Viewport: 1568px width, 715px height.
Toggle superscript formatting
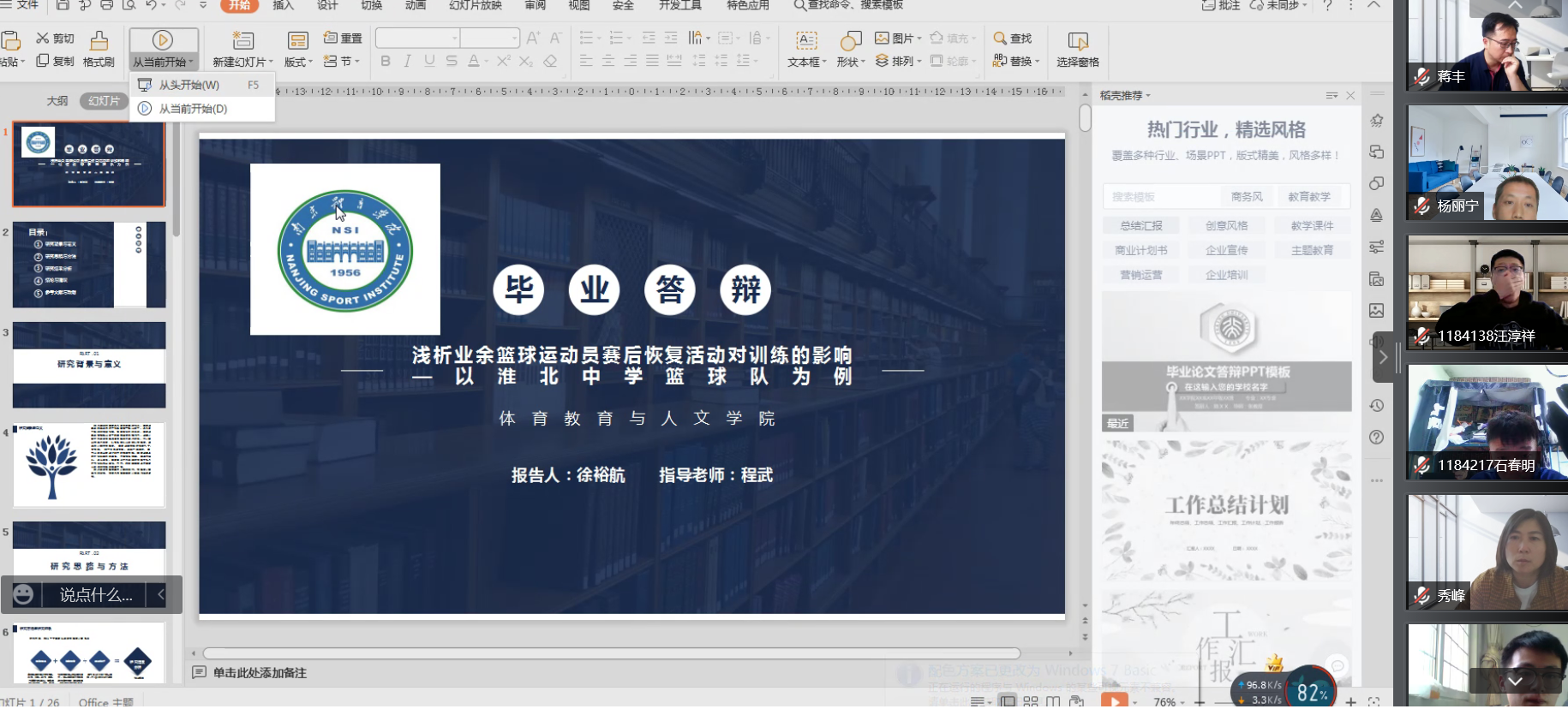(504, 61)
